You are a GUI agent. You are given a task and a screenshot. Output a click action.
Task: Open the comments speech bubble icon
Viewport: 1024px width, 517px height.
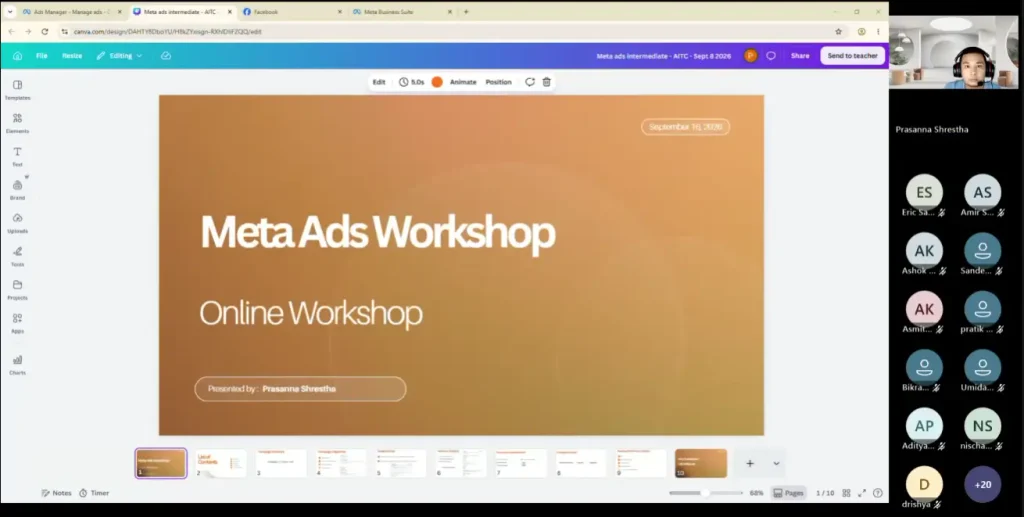click(x=771, y=55)
